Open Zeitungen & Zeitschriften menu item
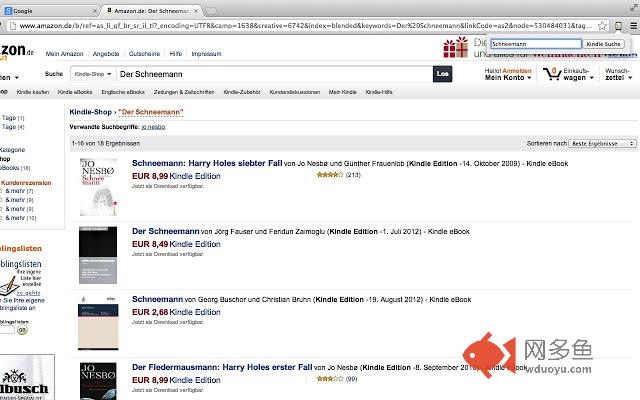This screenshot has width=640, height=400. point(184,92)
